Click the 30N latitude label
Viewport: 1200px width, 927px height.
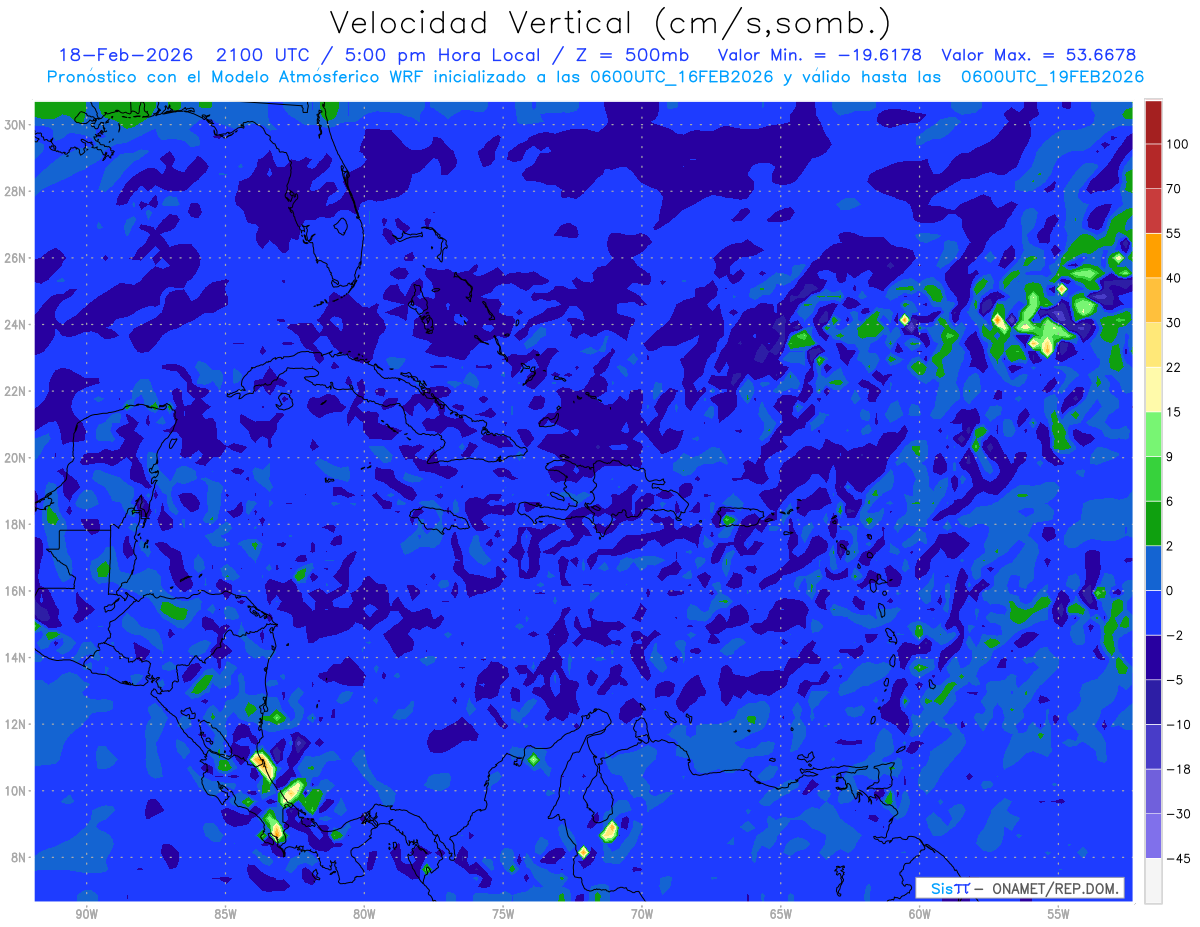point(15,124)
